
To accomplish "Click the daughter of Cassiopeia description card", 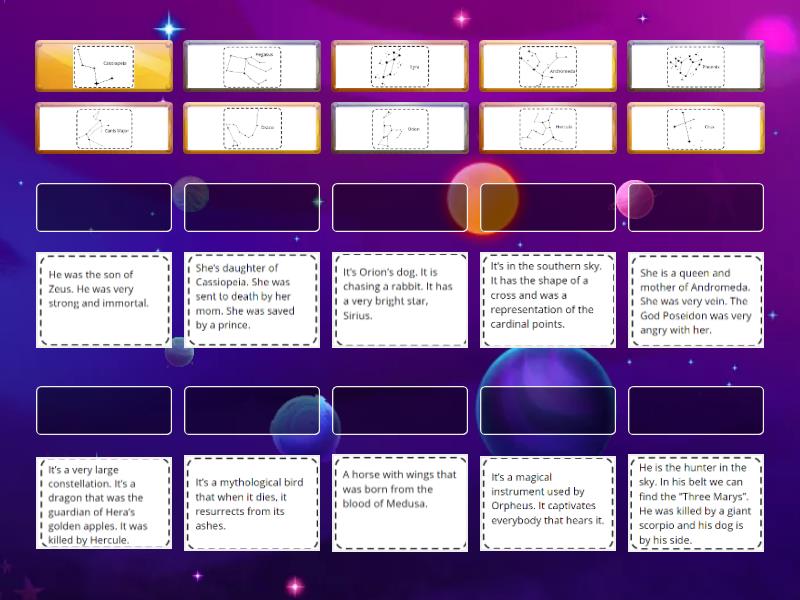I will tap(252, 300).
